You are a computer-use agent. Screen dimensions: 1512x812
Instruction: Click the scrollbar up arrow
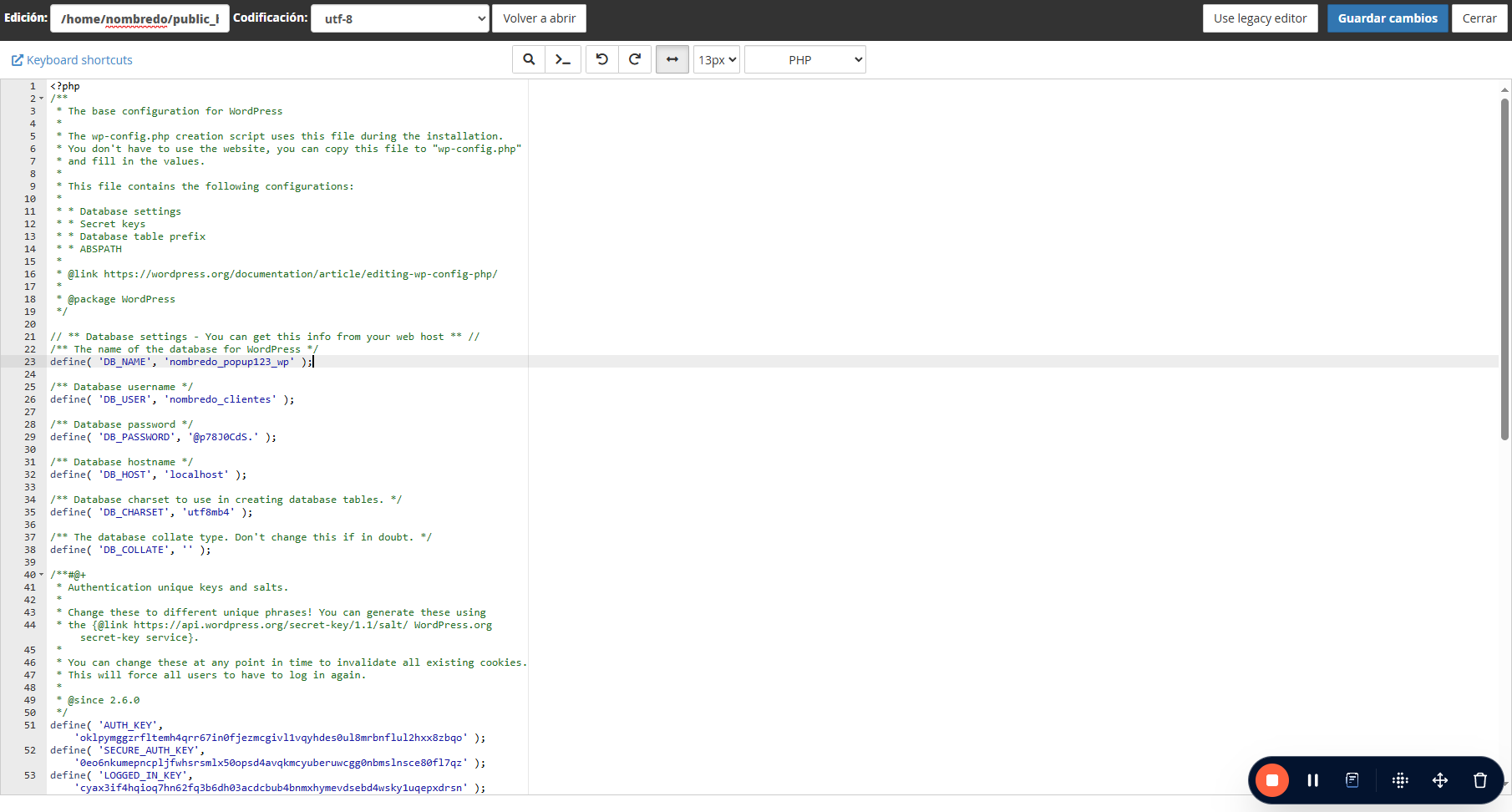click(1504, 89)
